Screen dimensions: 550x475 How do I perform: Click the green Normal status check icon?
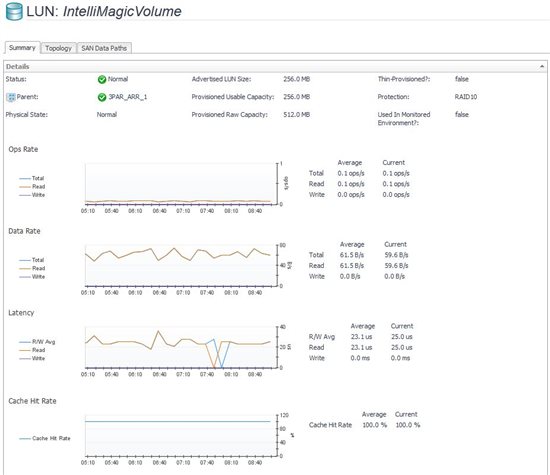[102, 79]
